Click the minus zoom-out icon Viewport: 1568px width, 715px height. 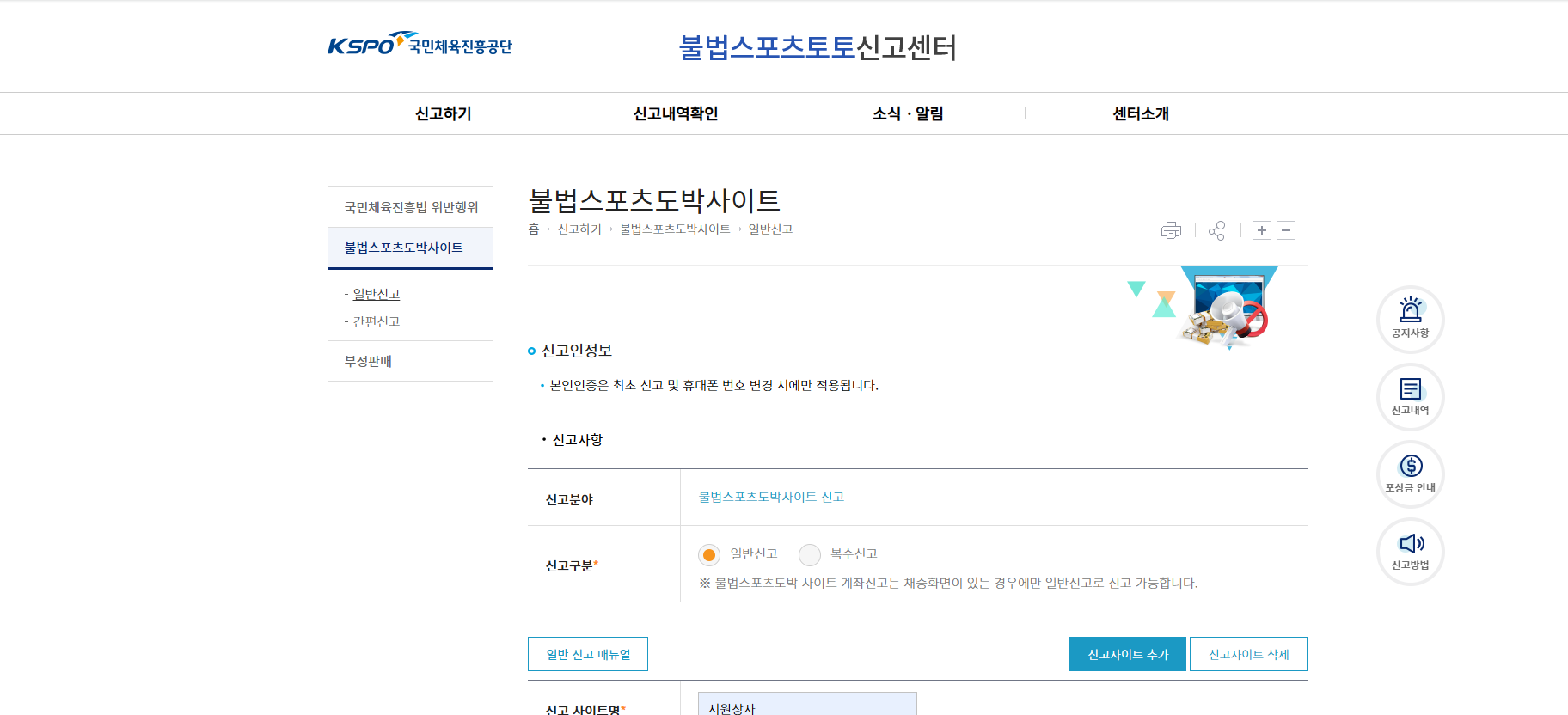coord(1286,230)
